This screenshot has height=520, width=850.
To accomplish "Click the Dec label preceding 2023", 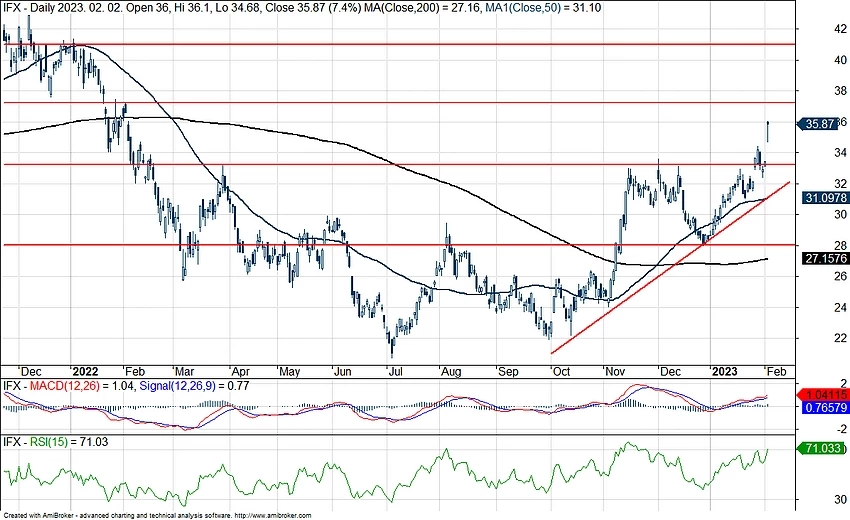I will (x=670, y=371).
